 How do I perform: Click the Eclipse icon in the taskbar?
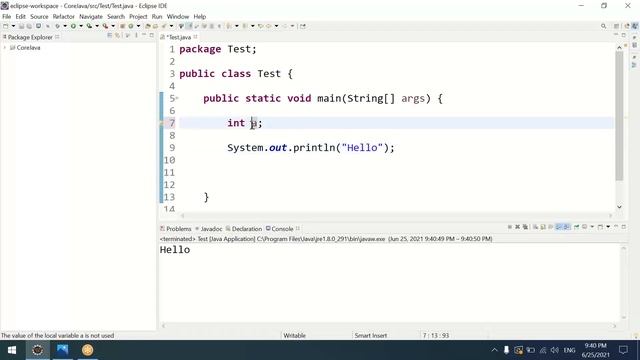(x=38, y=350)
